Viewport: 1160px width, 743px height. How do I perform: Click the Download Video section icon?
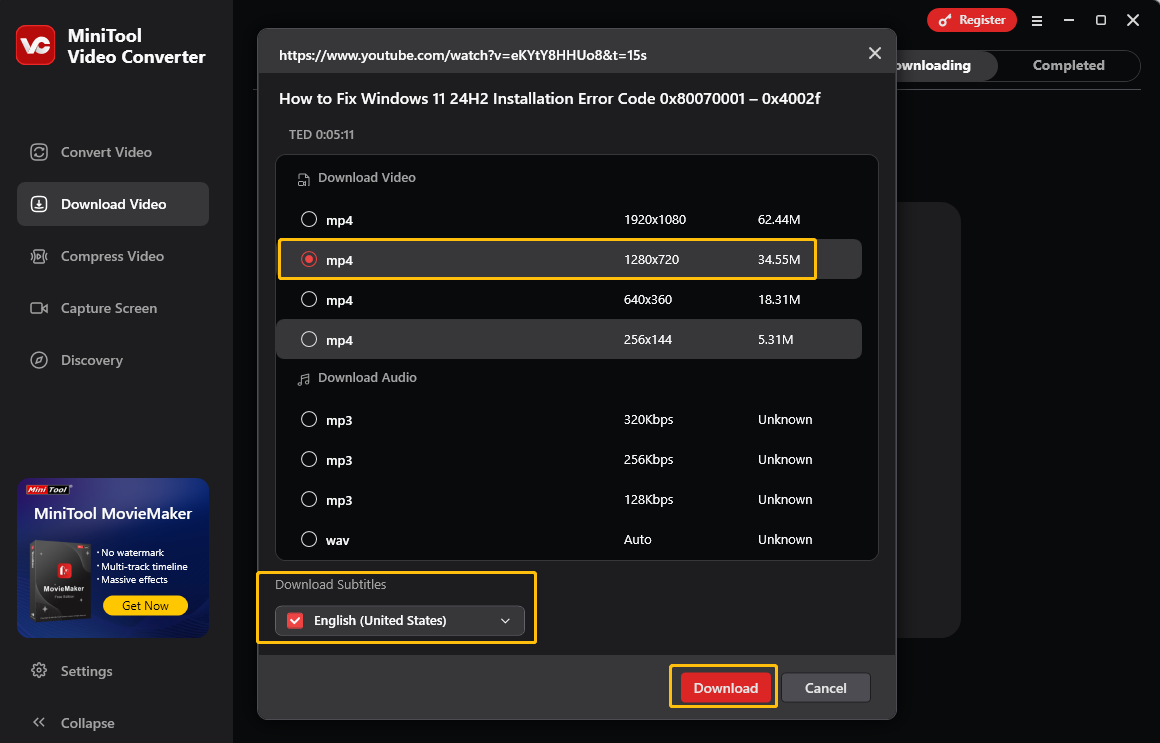303,179
